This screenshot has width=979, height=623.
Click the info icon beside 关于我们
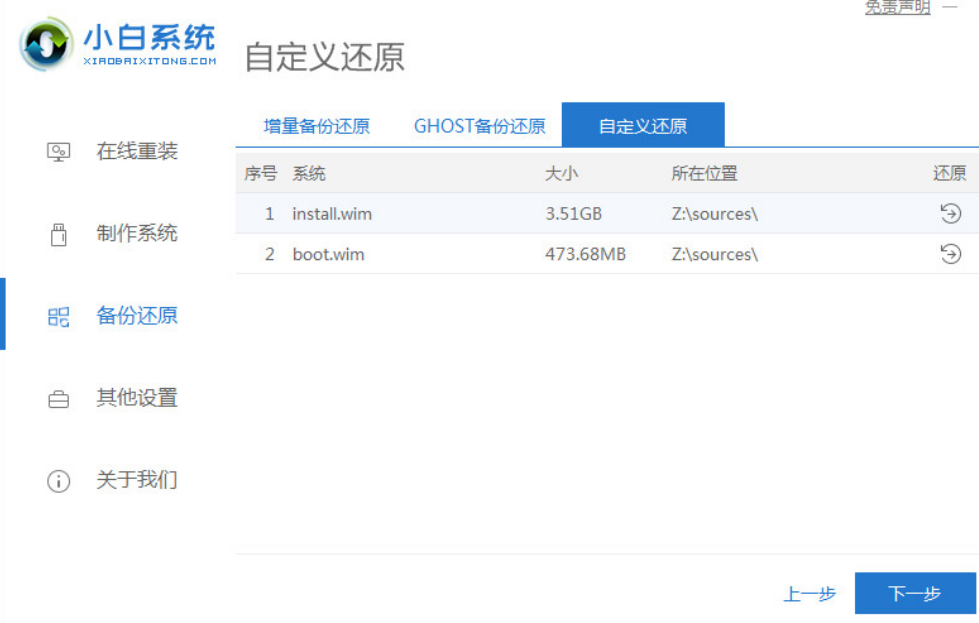[59, 481]
